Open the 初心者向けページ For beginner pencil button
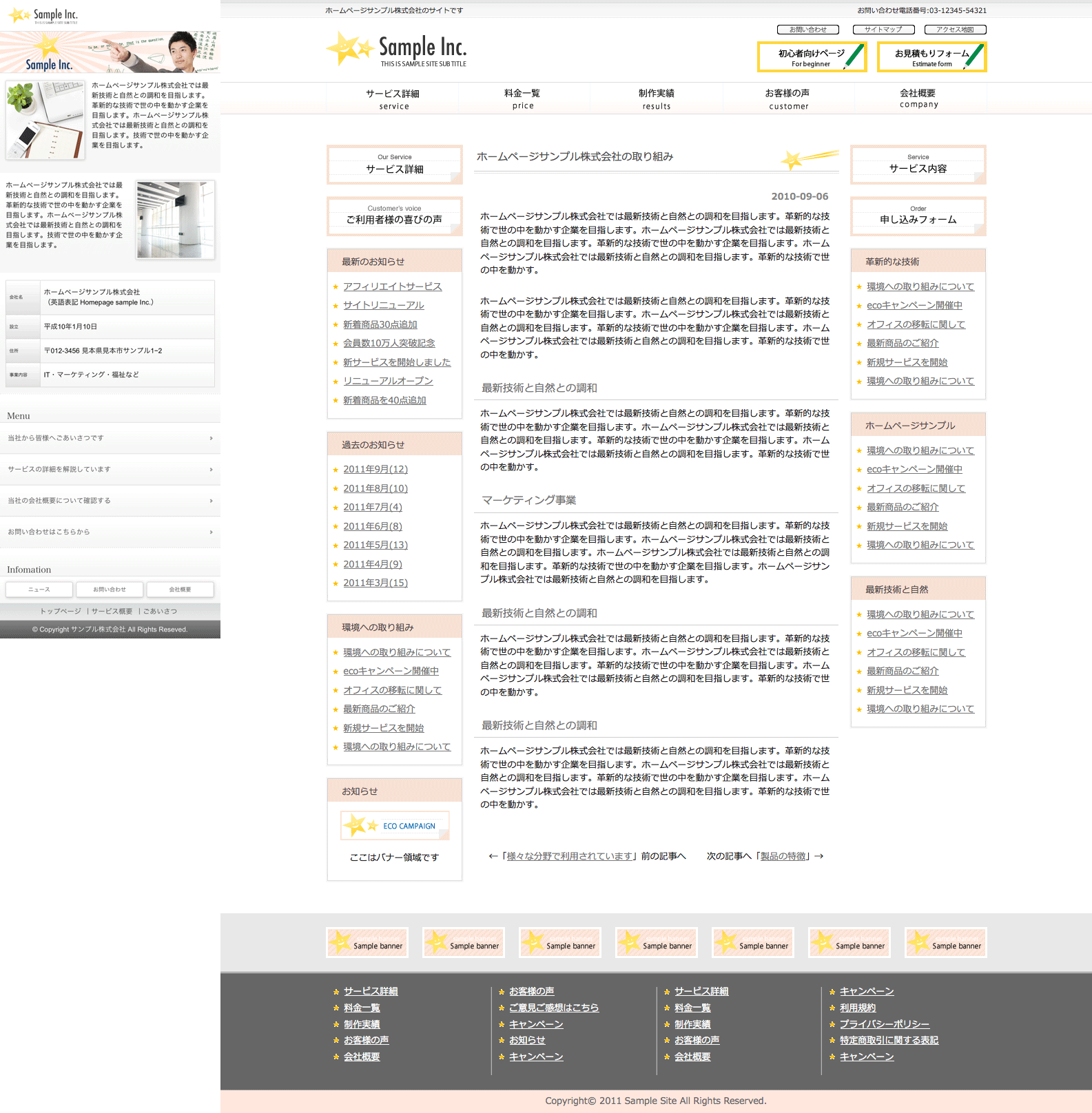The height and width of the screenshot is (1113, 1092). 812,57
